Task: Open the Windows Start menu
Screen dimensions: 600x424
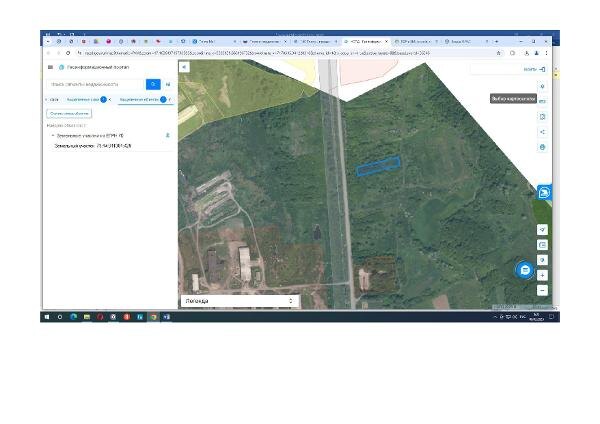Action: (x=47, y=317)
